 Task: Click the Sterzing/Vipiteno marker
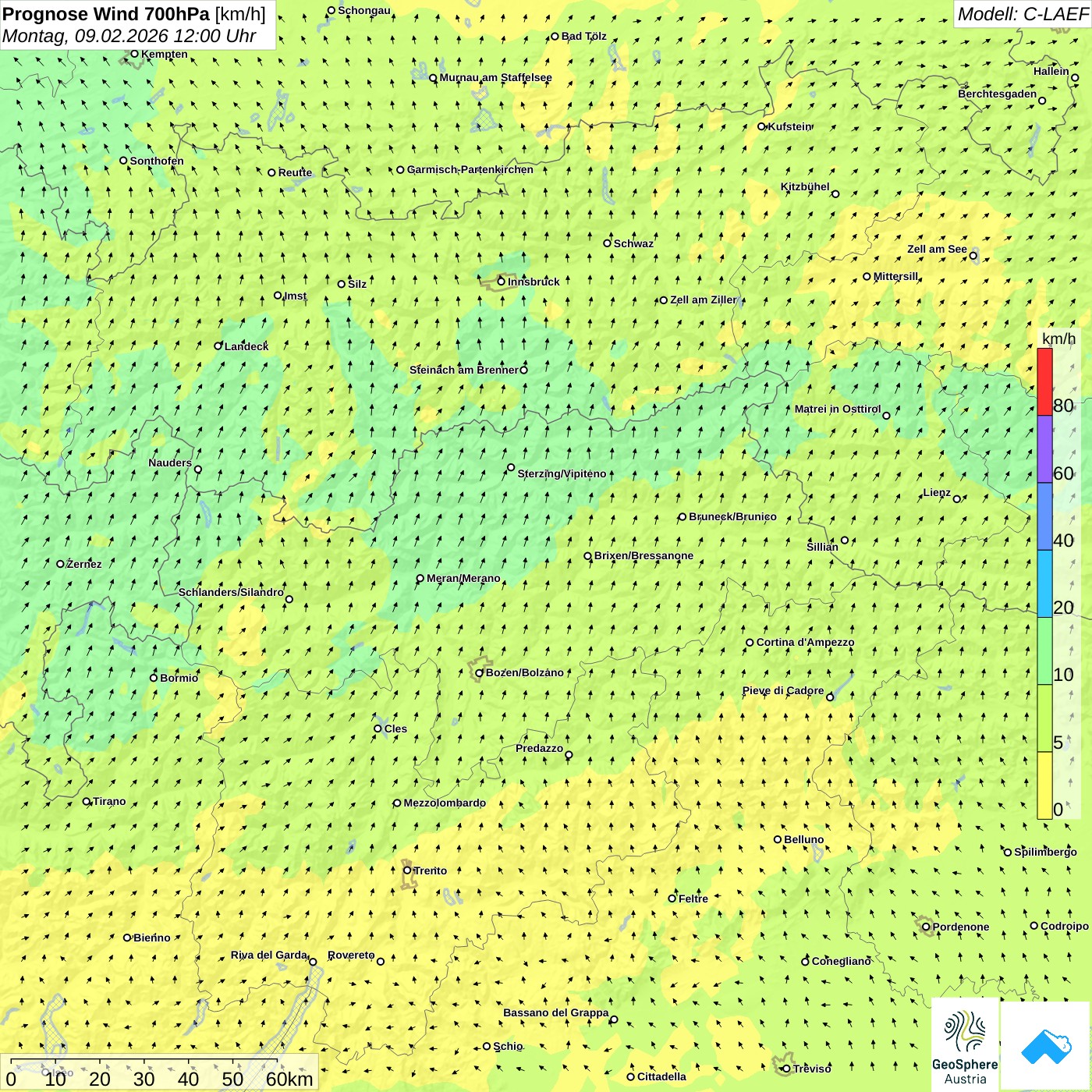(511, 468)
